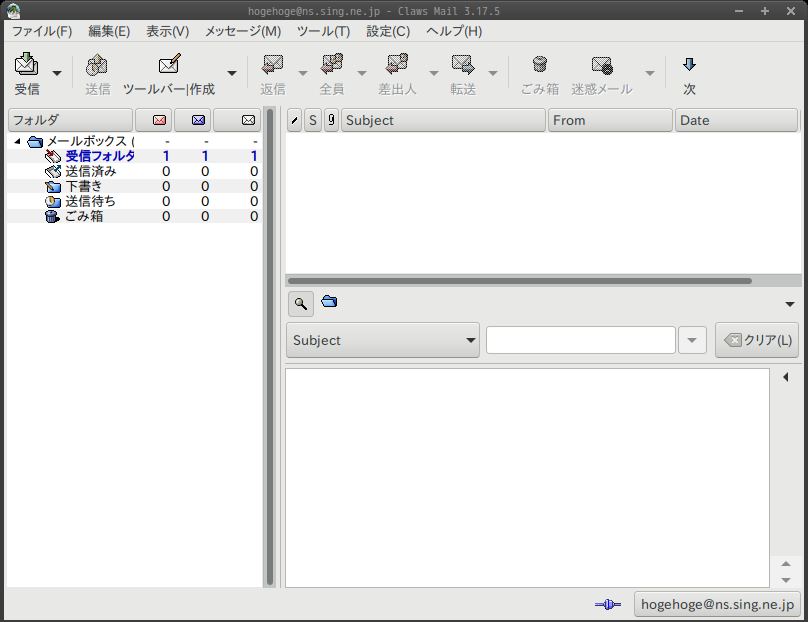Viewport: 808px width, 622px height.
Task: Open the 転送 forward options arrow
Action: pyautogui.click(x=493, y=73)
